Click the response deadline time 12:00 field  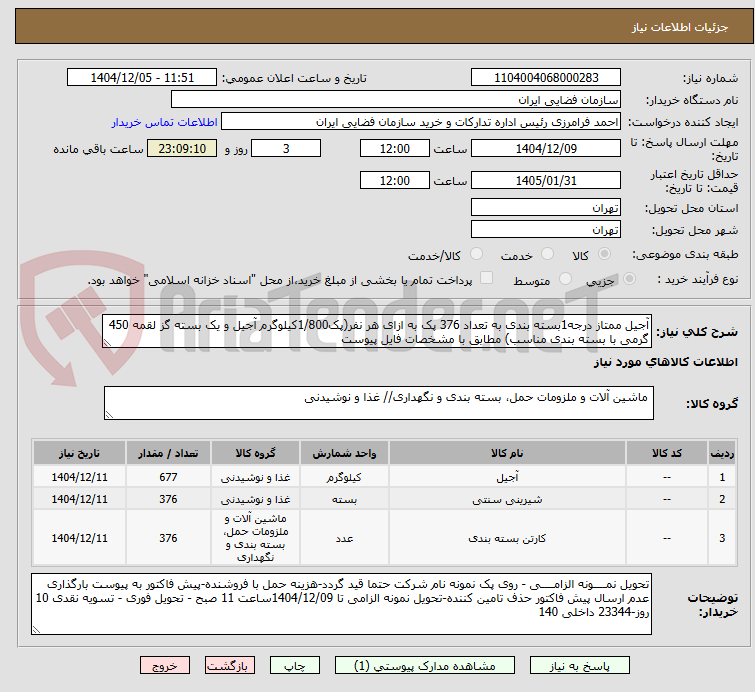coord(394,148)
